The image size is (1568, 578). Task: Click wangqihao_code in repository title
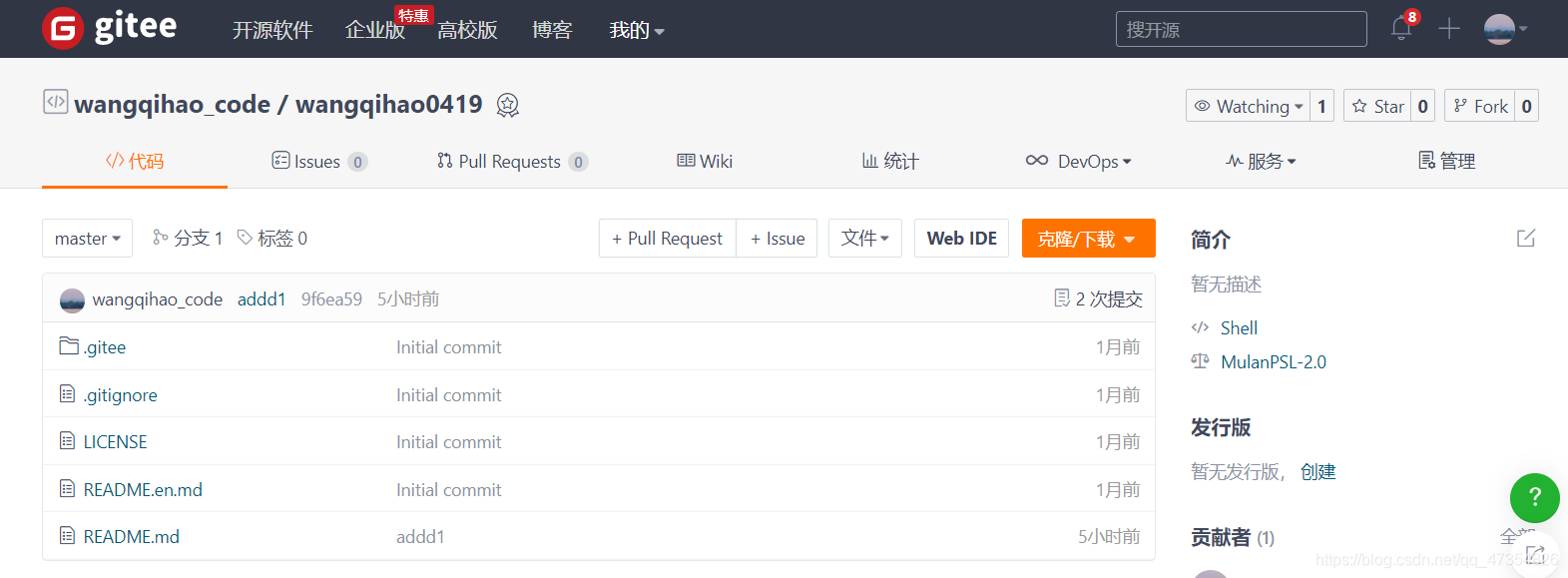(x=173, y=104)
